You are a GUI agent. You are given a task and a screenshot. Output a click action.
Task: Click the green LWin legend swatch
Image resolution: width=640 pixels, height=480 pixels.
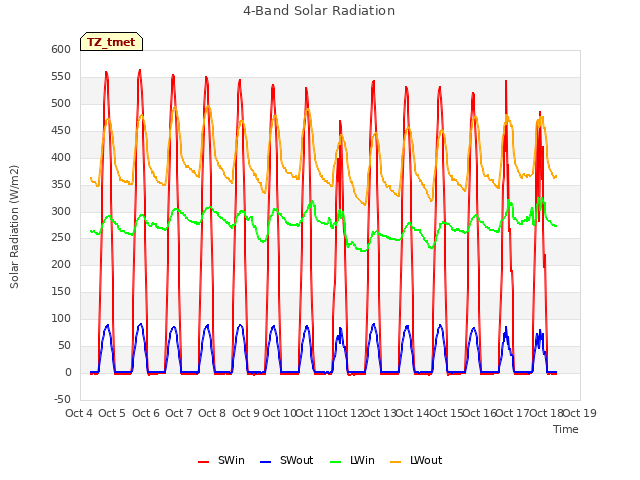point(336,462)
